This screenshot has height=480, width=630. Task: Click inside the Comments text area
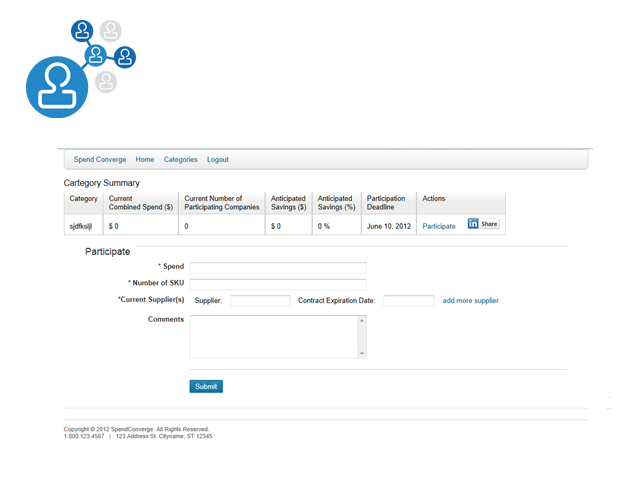click(274, 337)
